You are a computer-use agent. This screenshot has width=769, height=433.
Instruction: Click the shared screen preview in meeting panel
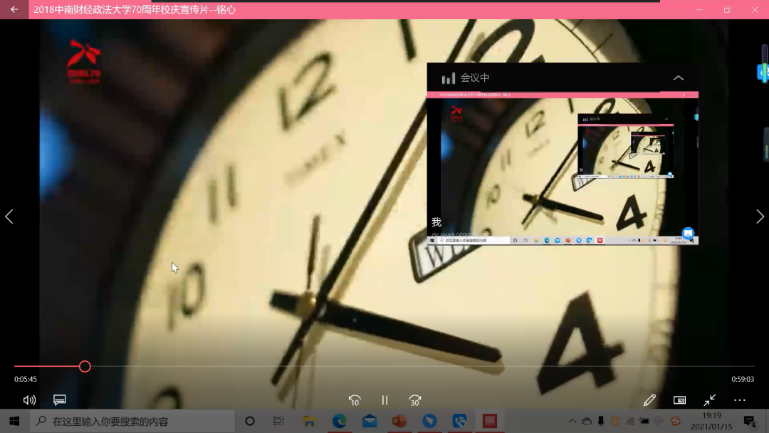pyautogui.click(x=563, y=168)
